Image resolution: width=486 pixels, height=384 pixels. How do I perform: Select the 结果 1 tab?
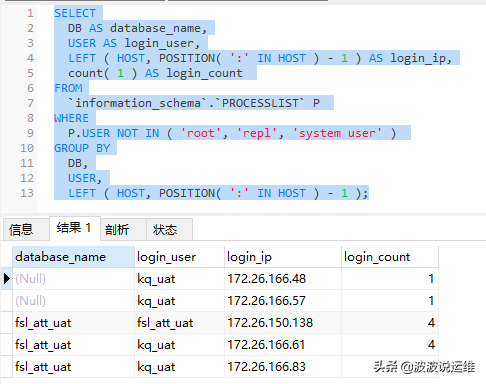pos(75,228)
